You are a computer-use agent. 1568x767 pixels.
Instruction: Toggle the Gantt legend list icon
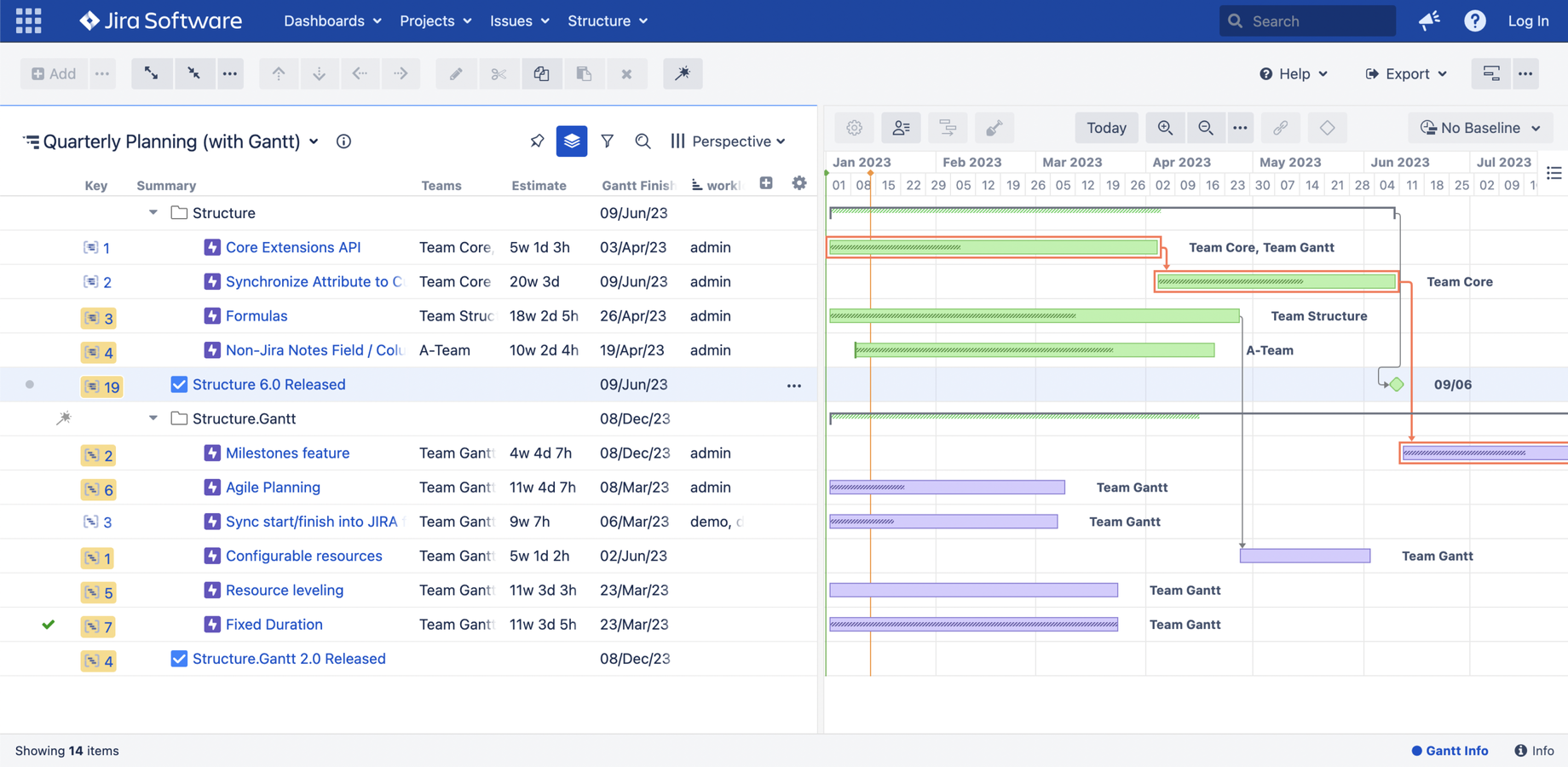[x=1554, y=173]
